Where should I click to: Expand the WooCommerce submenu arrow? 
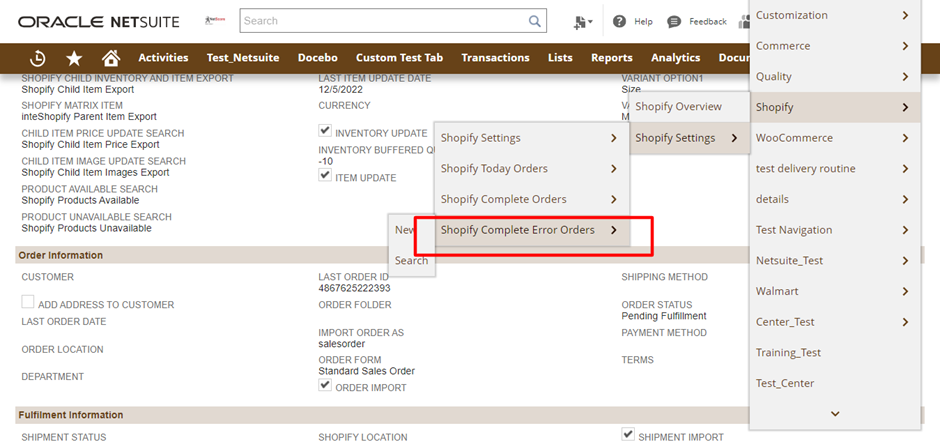[x=905, y=138]
